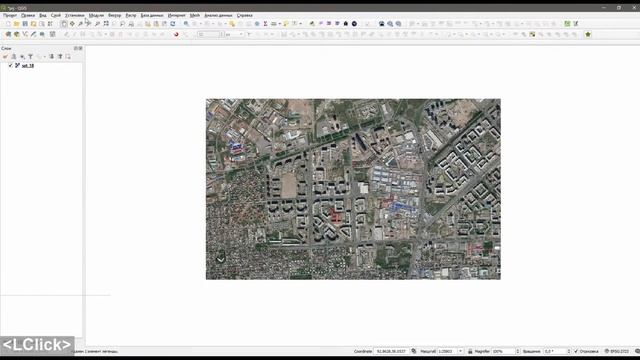Click the Coordinate input field
This screenshot has height=360, width=640.
pyautogui.click(x=391, y=351)
